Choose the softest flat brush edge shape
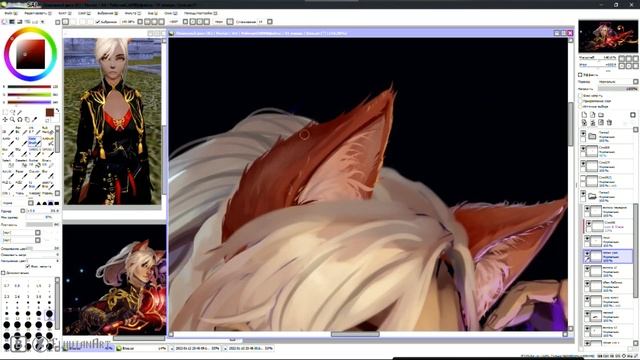 pos(57,203)
